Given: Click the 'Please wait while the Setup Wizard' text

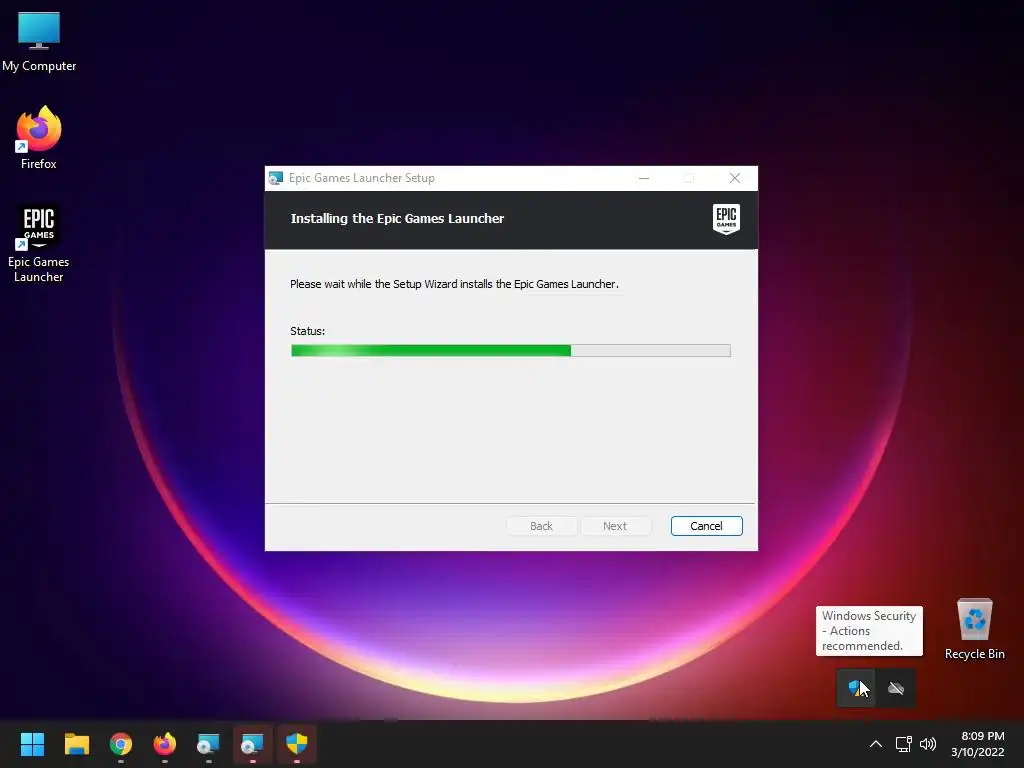Looking at the screenshot, I should [x=454, y=284].
